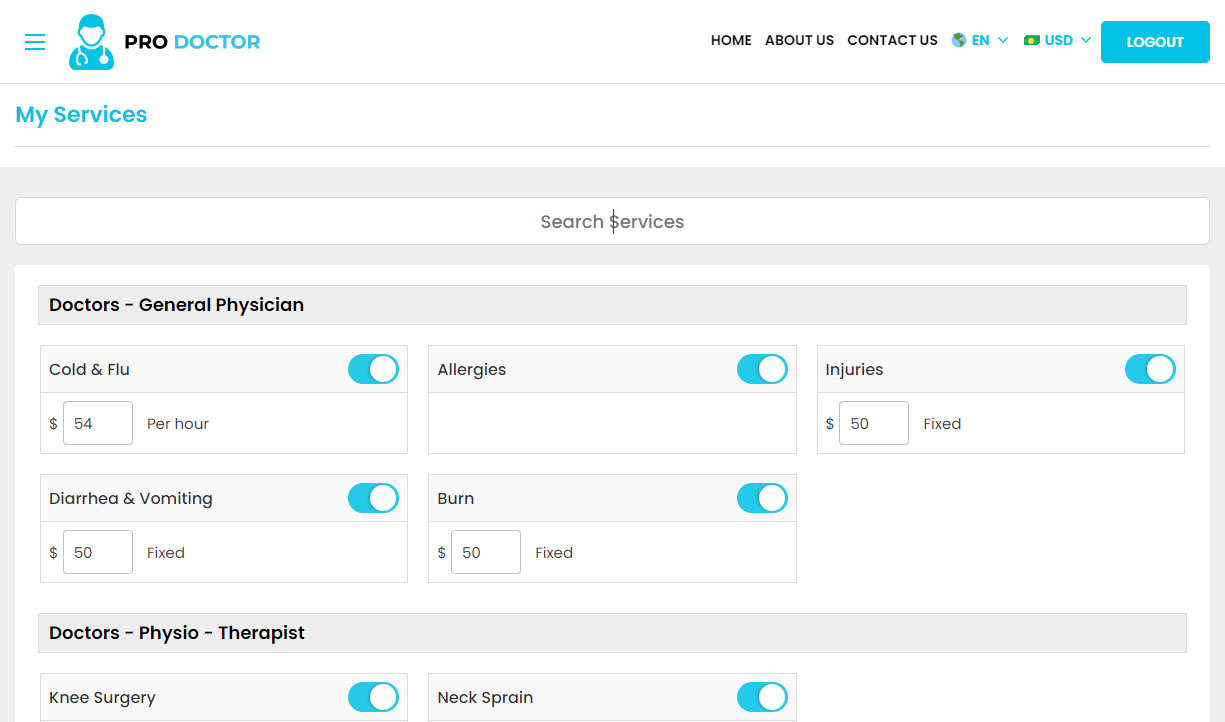Click the USD currency money icon
This screenshot has width=1225, height=722.
tap(1032, 40)
